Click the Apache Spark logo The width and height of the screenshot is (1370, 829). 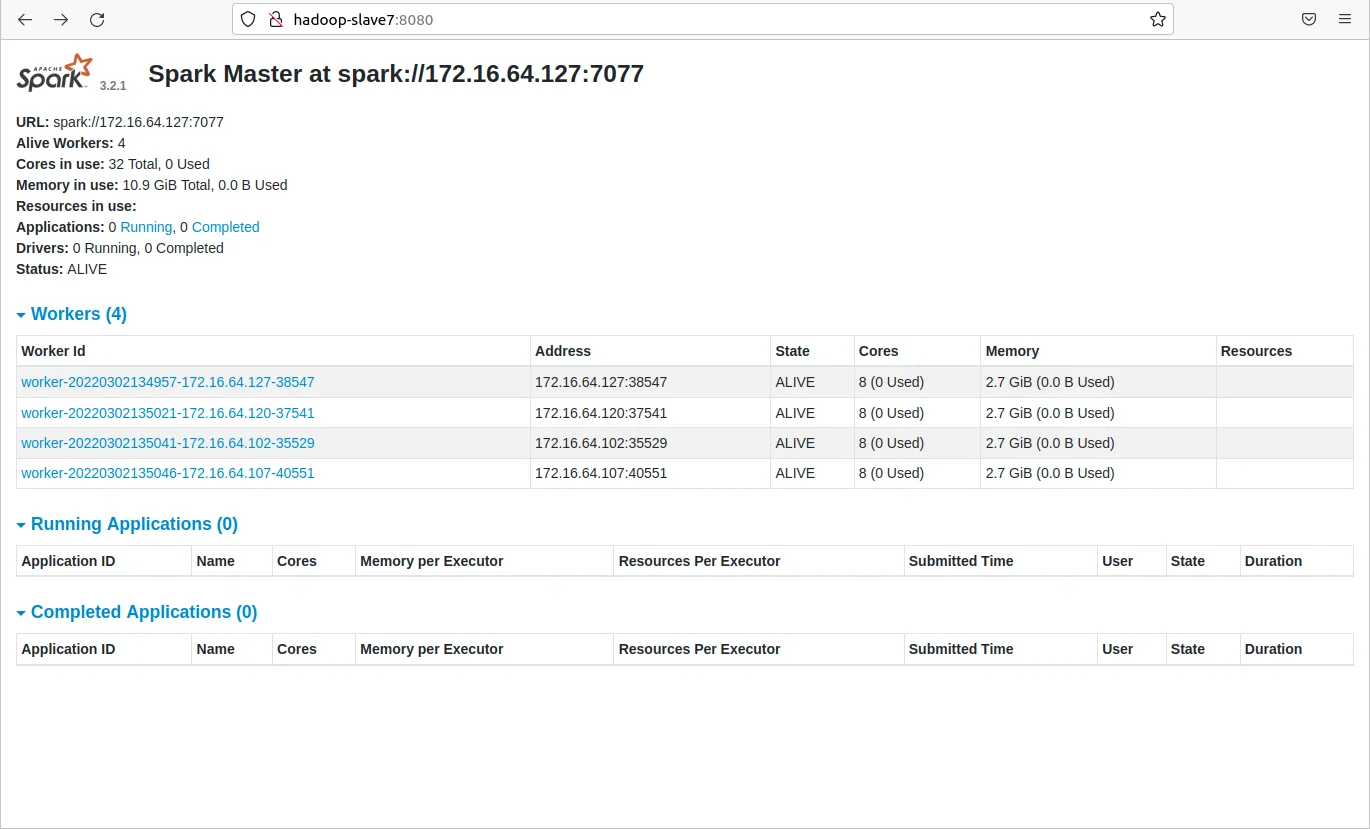pos(55,73)
